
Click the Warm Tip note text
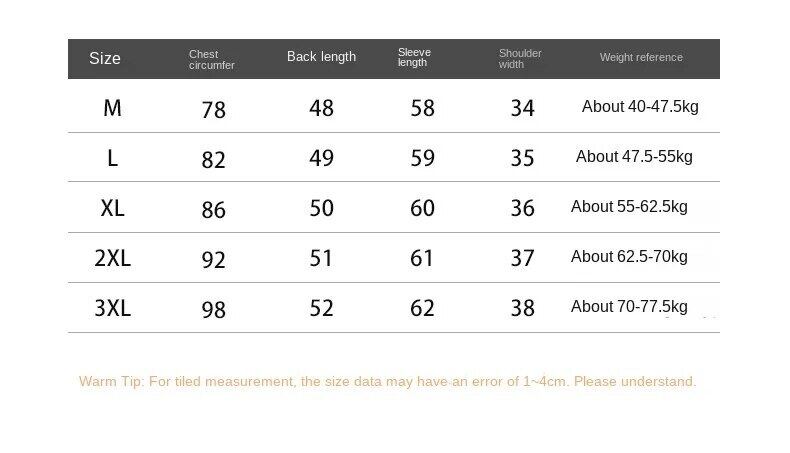pyautogui.click(x=388, y=381)
